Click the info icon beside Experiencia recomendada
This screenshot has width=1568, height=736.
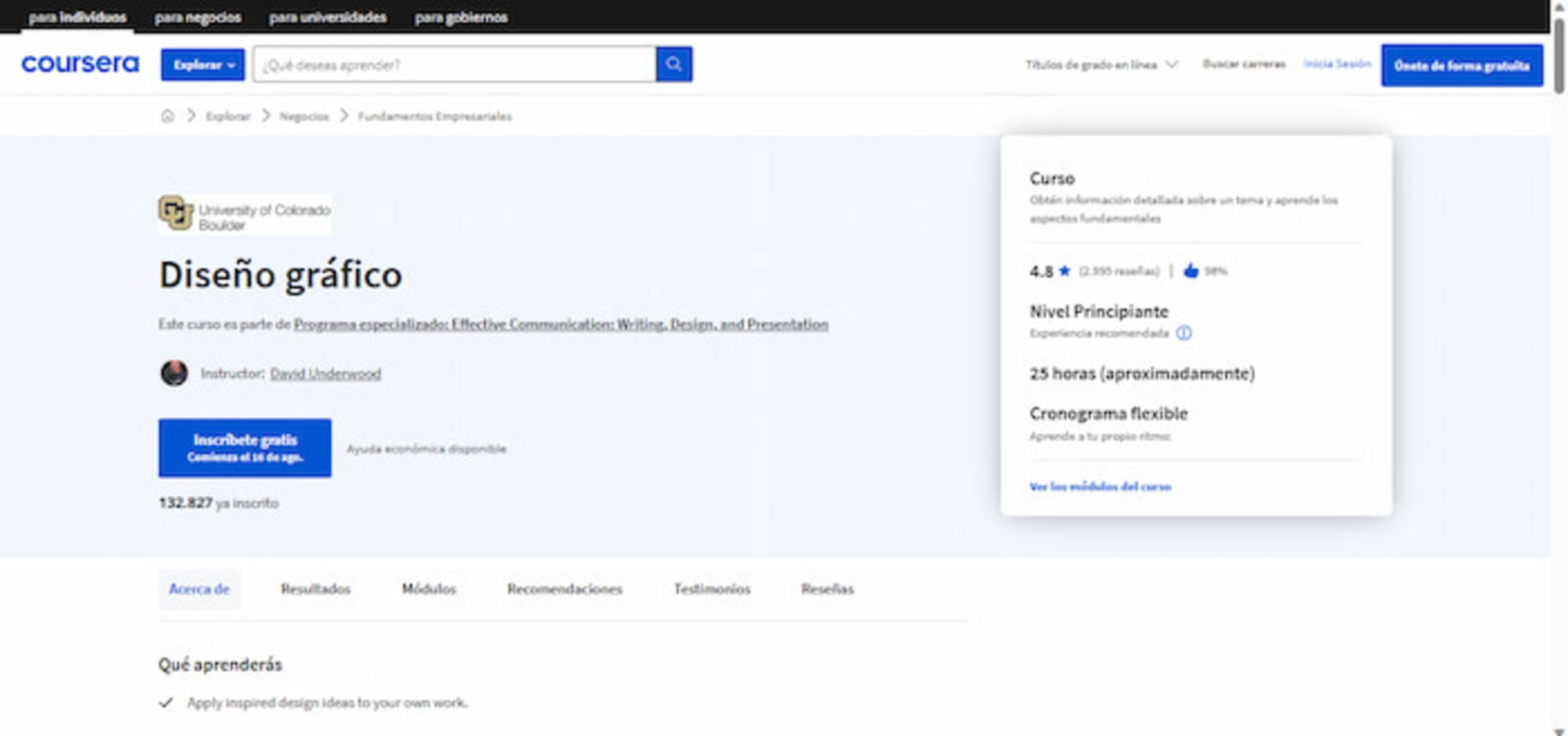[x=1184, y=333]
